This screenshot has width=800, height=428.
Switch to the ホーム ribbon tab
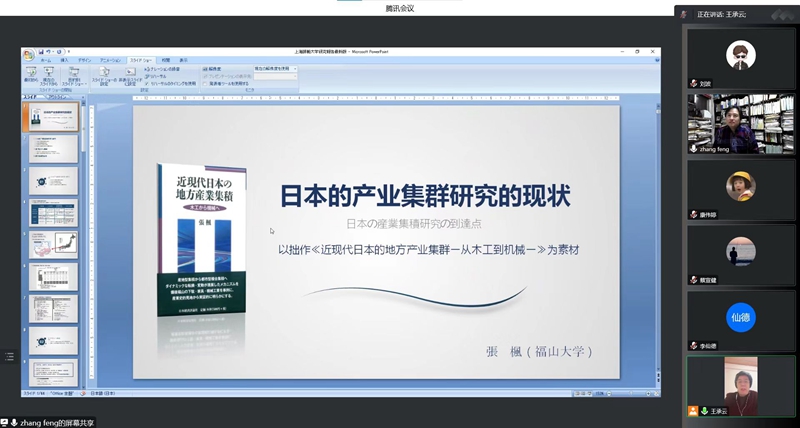pos(45,60)
